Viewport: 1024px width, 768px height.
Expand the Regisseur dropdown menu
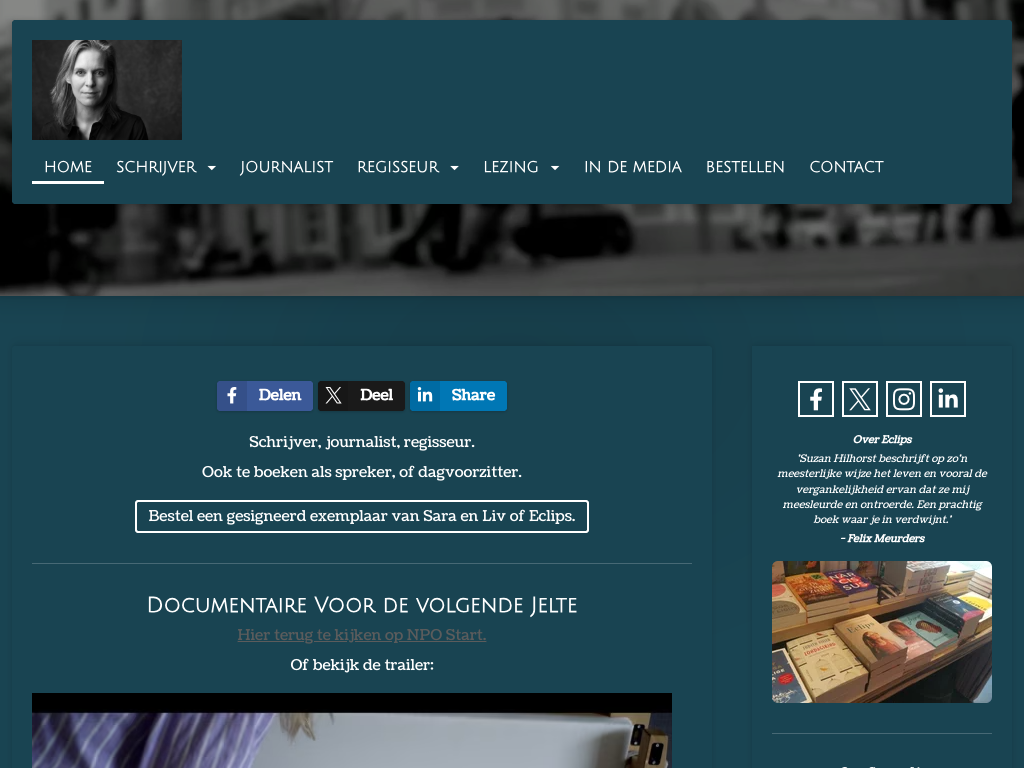(x=407, y=168)
